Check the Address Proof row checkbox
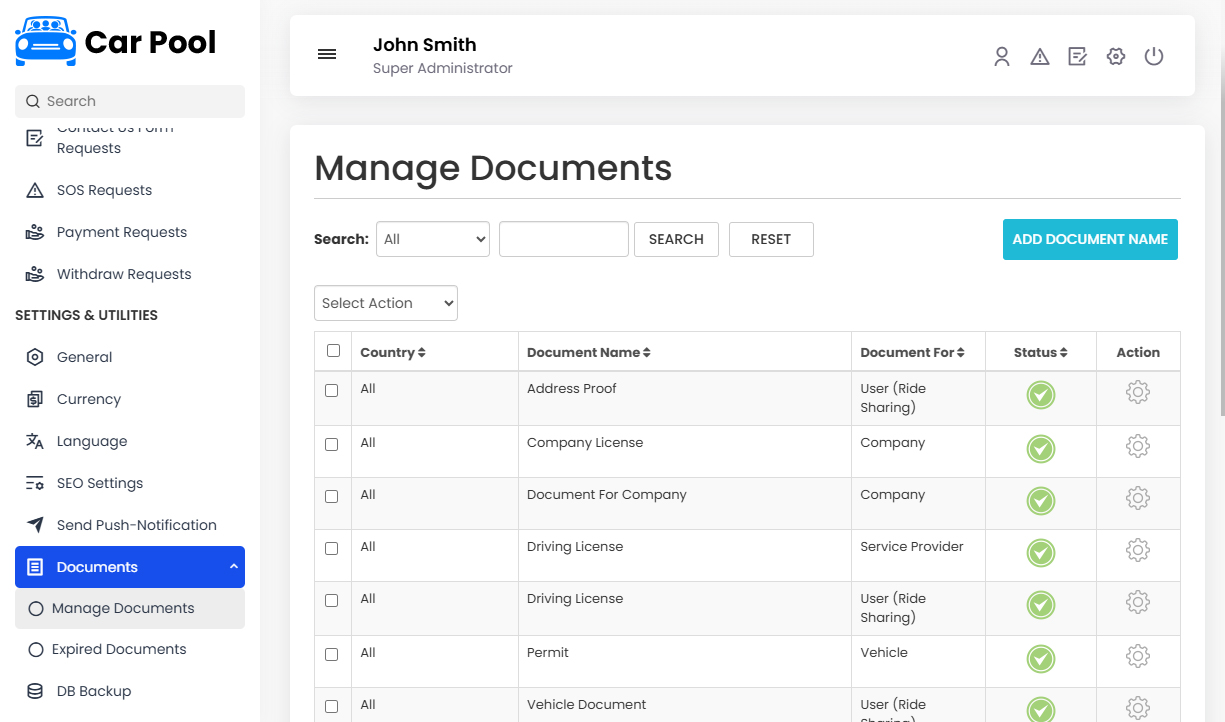This screenshot has height=722, width=1225. coord(332,390)
